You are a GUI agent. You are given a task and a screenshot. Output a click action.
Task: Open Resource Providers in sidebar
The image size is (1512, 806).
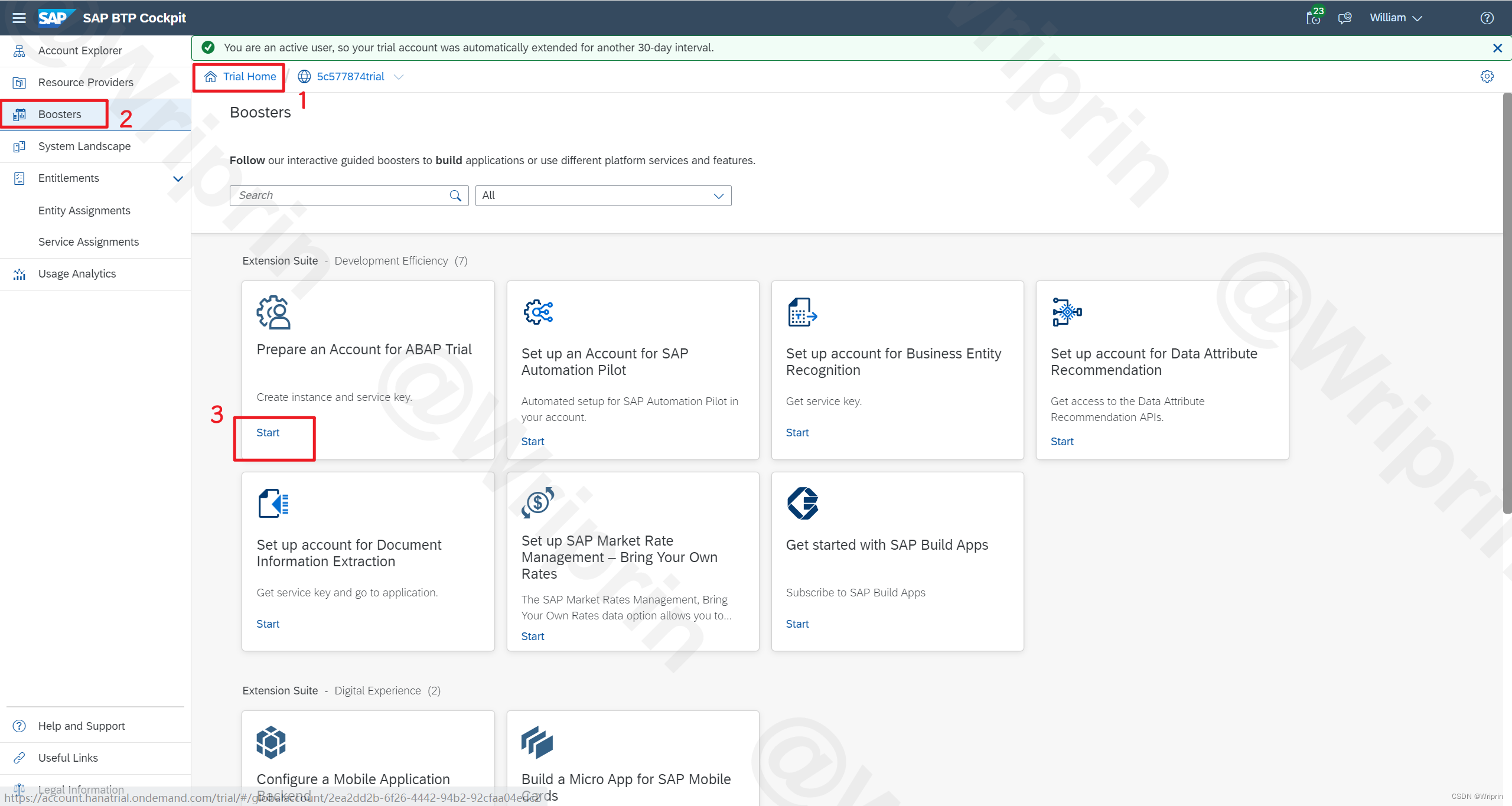pos(96,83)
